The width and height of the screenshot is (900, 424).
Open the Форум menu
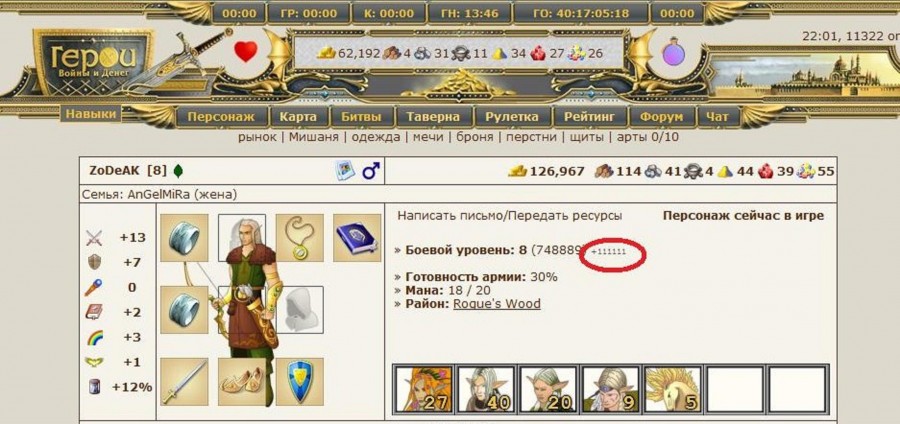point(661,116)
